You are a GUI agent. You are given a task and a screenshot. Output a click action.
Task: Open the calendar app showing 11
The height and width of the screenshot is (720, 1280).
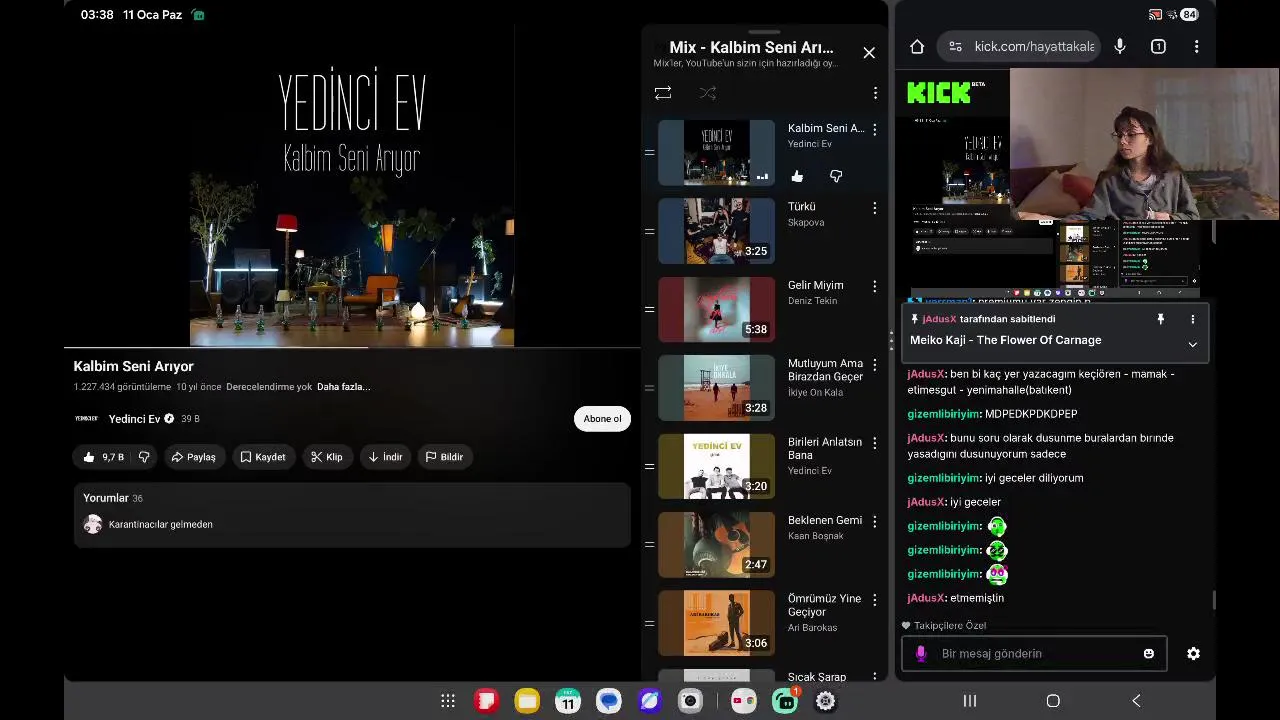click(568, 701)
